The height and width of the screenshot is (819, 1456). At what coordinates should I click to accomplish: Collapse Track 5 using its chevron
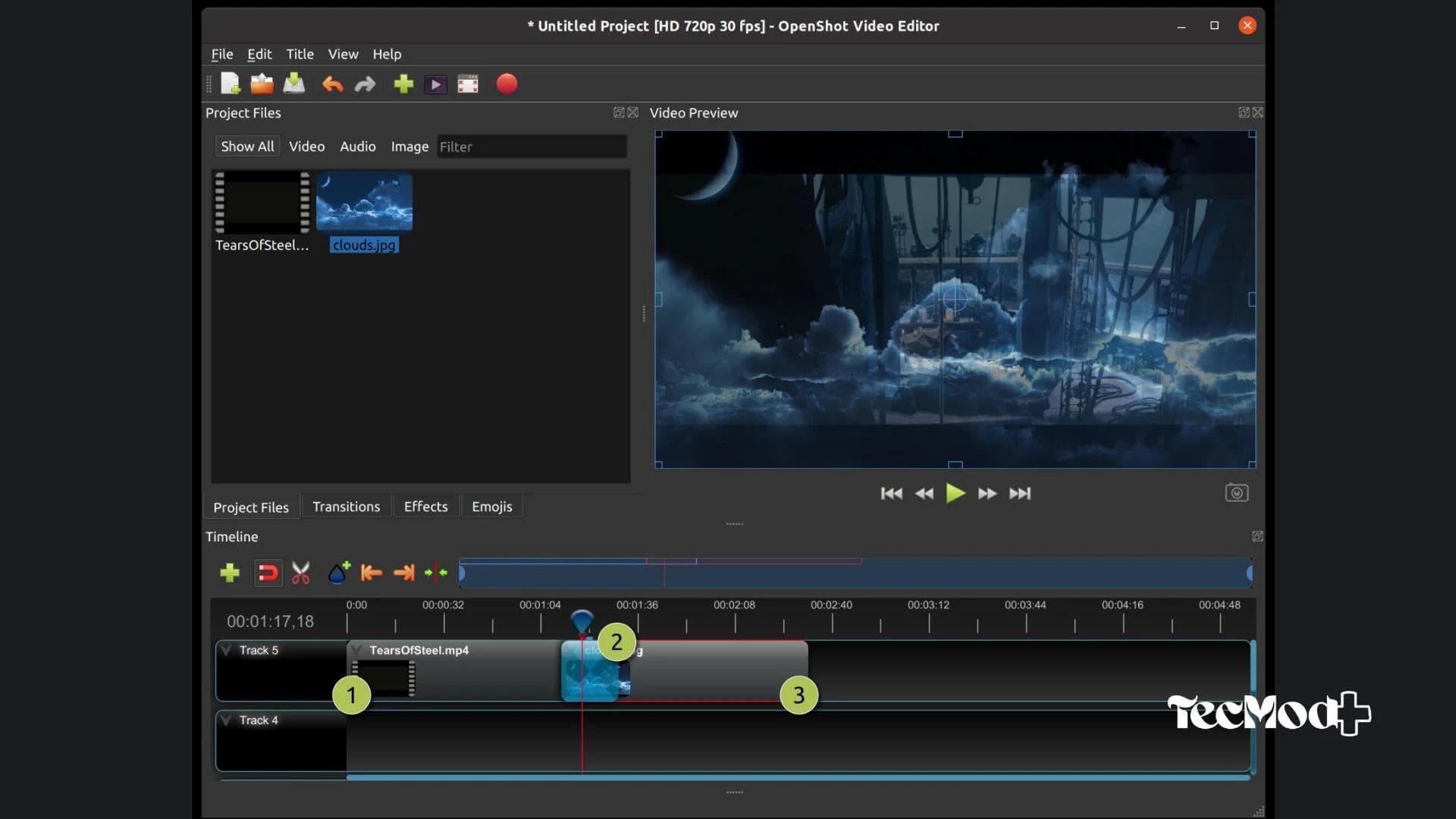tap(225, 649)
